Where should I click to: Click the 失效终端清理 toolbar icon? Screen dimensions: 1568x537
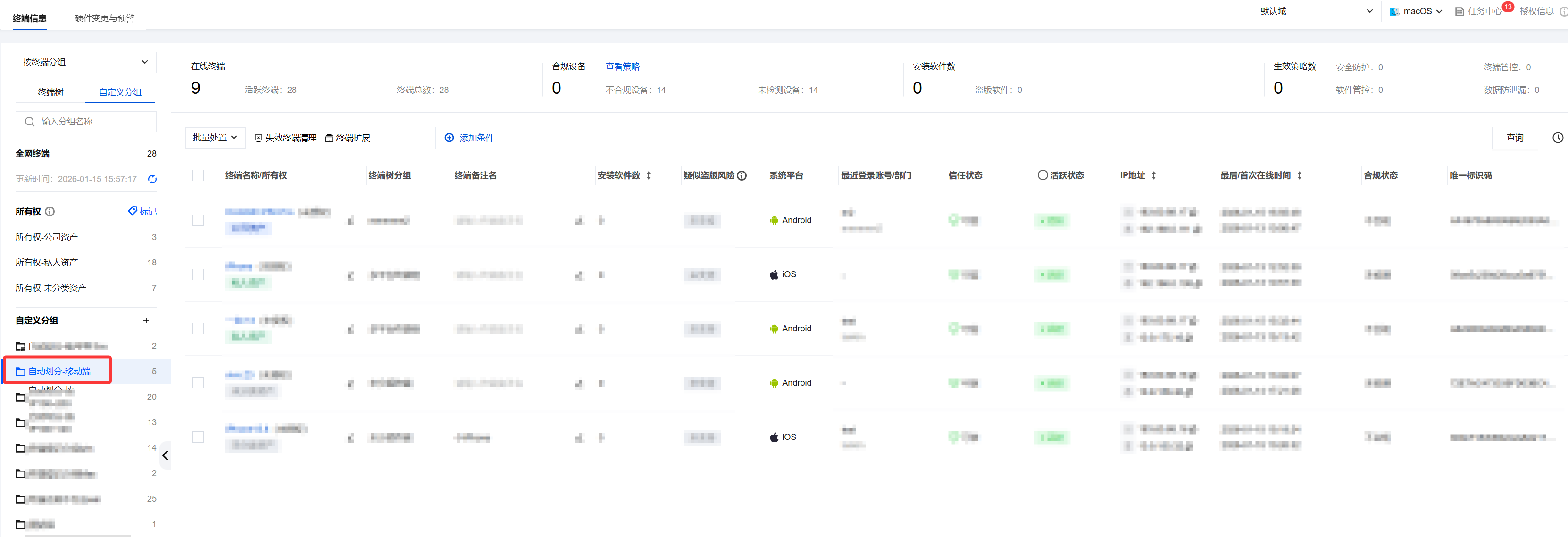tap(258, 138)
